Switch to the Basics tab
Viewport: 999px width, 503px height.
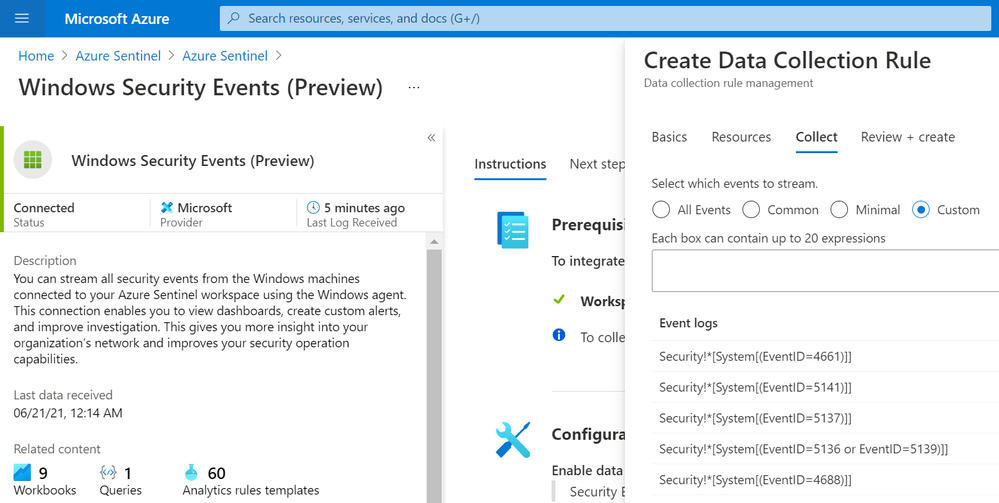coord(669,137)
